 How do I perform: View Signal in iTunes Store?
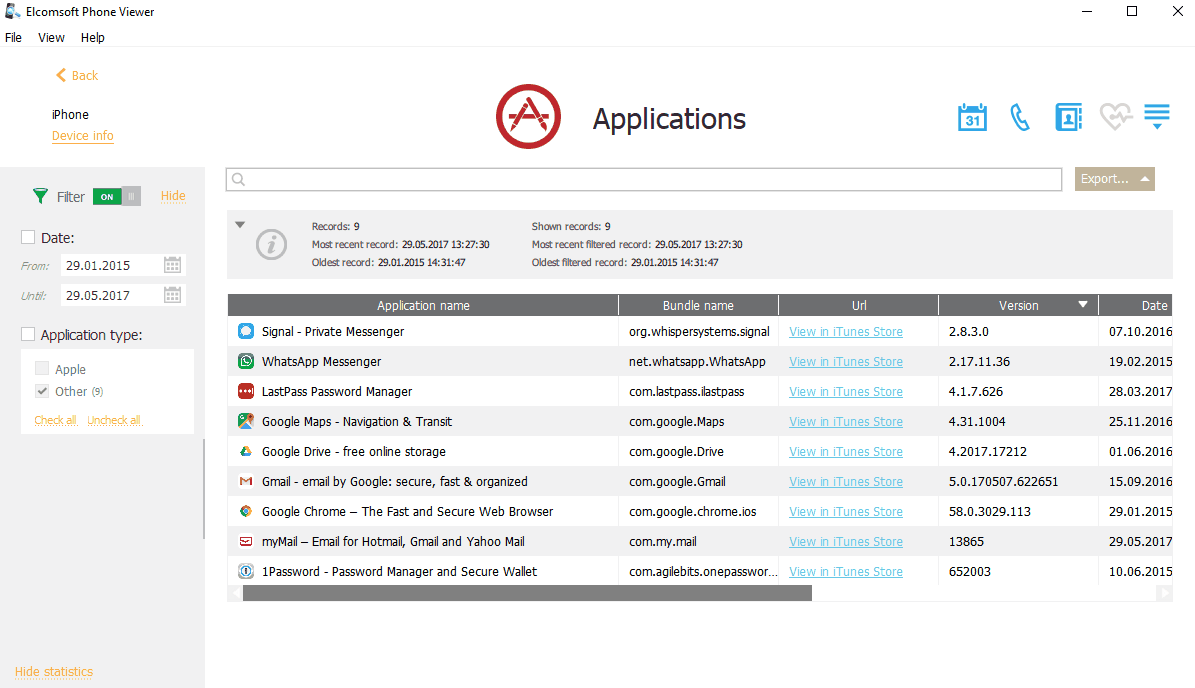tap(845, 332)
